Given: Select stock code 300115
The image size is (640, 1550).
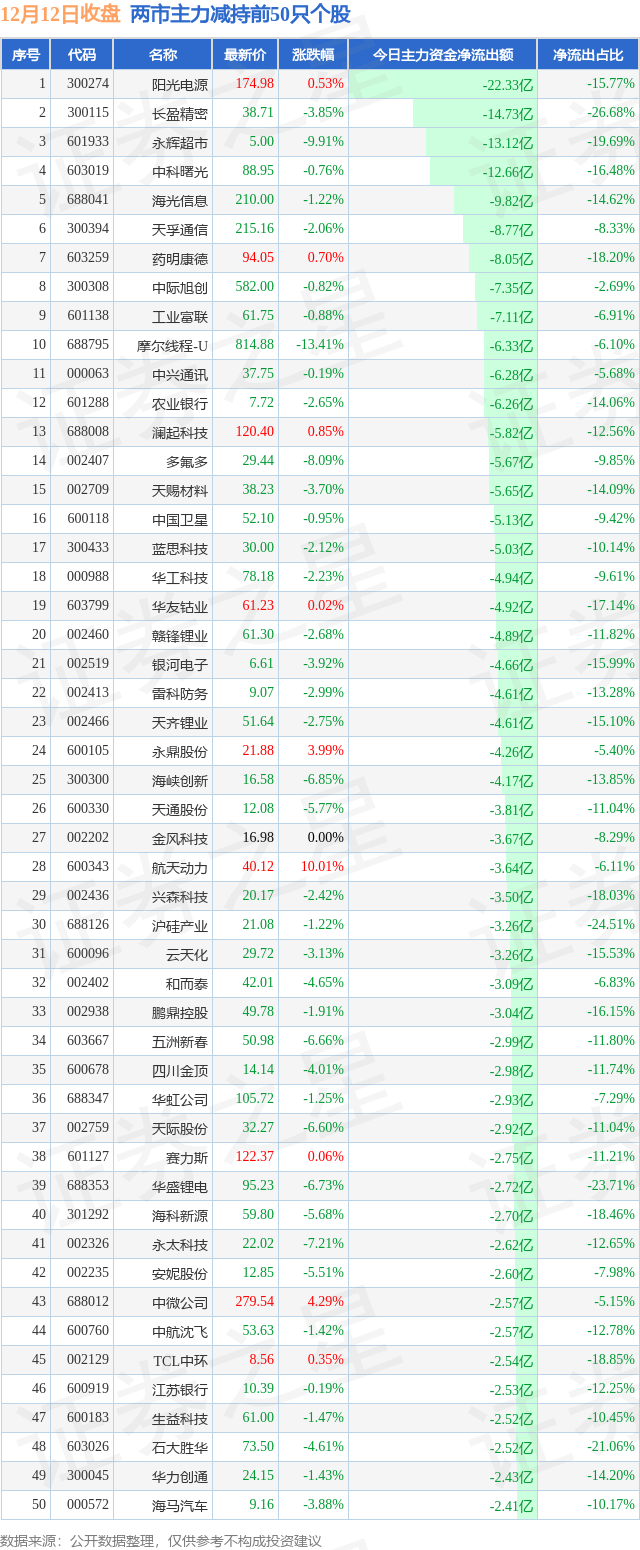Looking at the screenshot, I should pos(87,113).
